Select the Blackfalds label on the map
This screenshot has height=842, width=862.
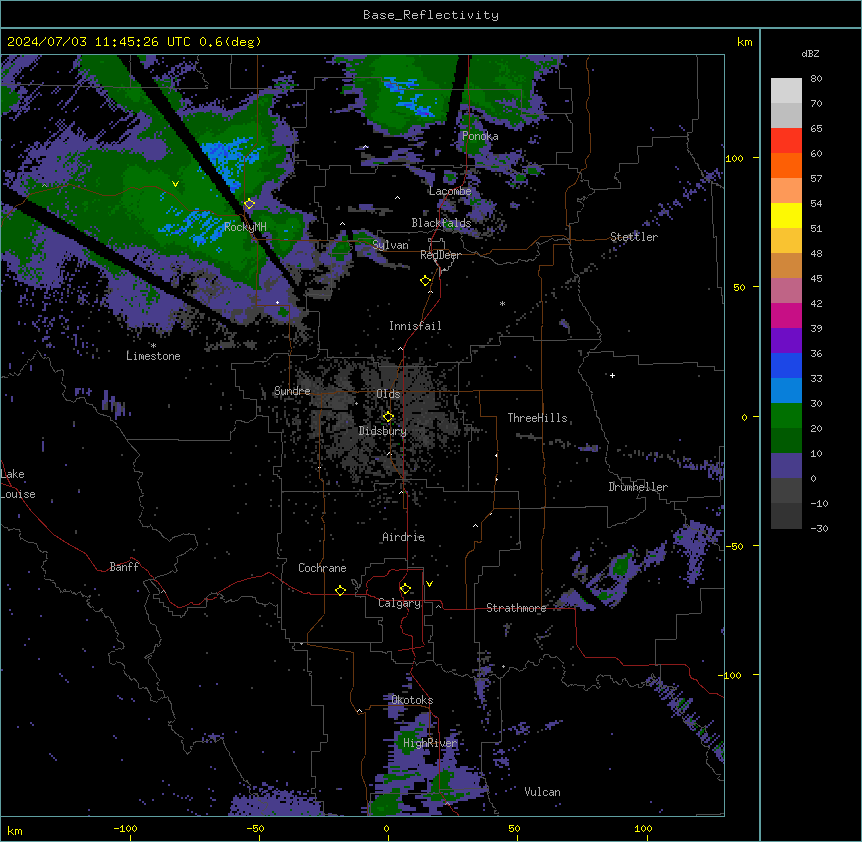click(x=441, y=223)
